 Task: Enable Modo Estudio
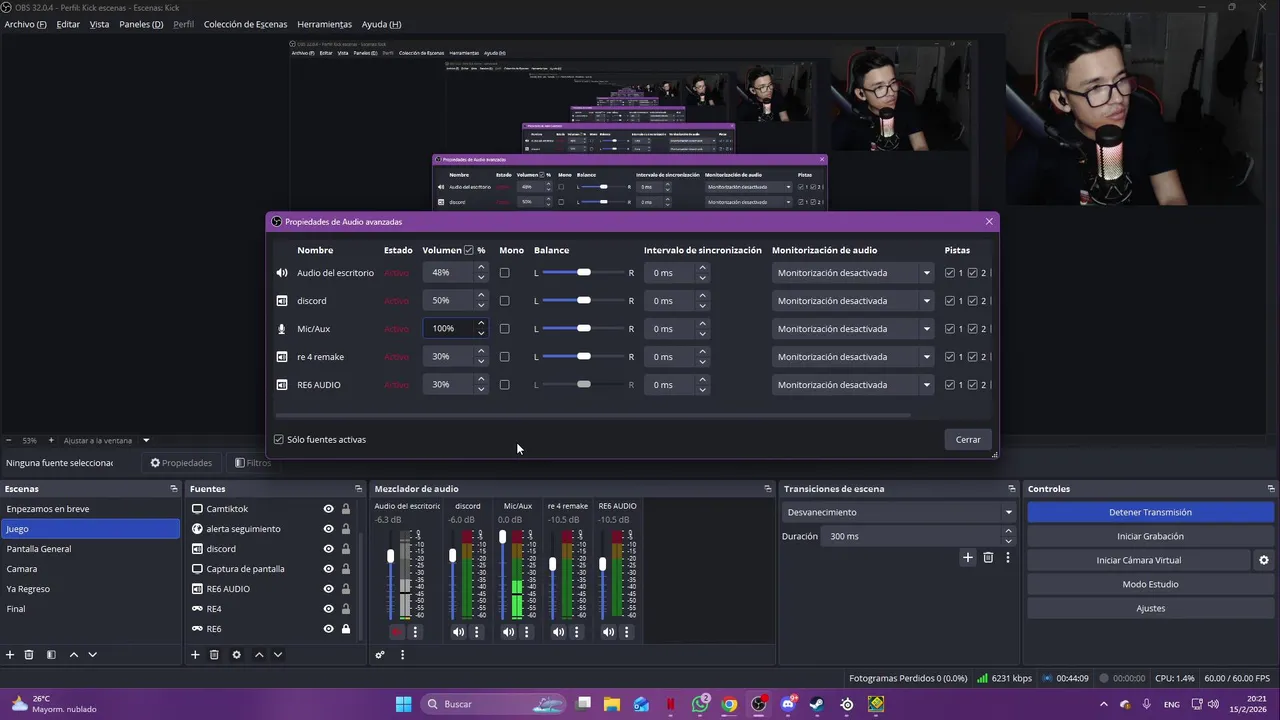click(1150, 584)
